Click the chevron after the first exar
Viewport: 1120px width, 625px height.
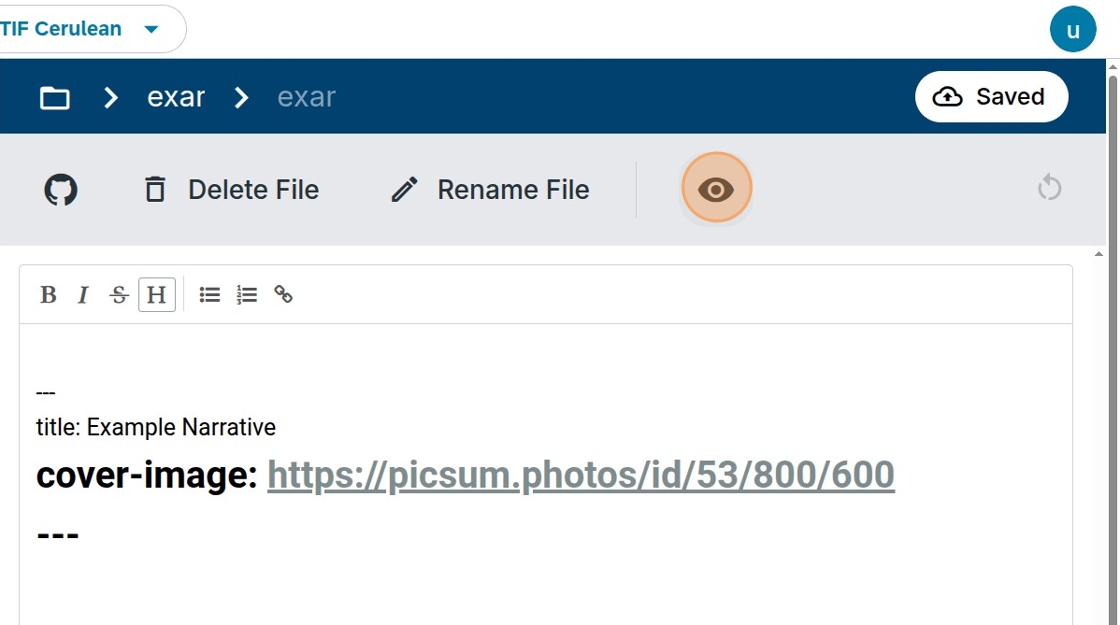point(241,97)
